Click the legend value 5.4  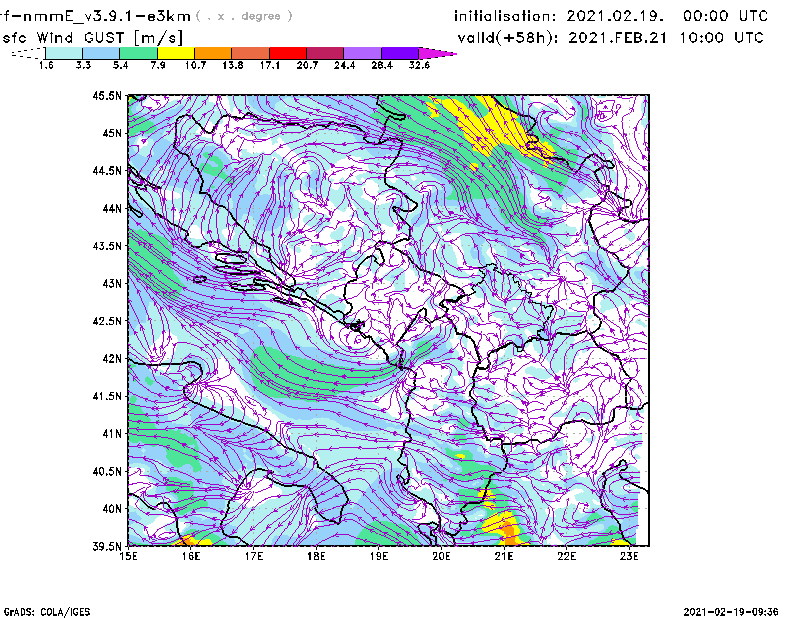[x=120, y=65]
